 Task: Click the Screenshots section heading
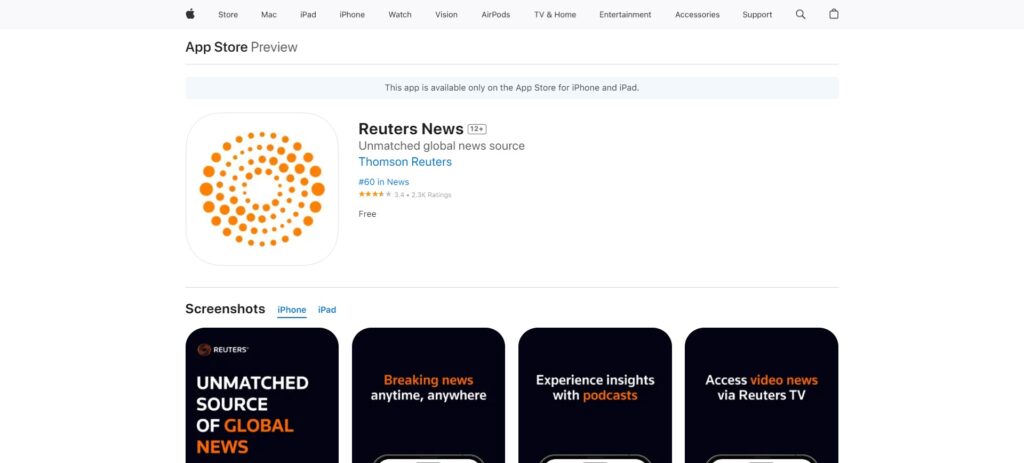coord(225,309)
